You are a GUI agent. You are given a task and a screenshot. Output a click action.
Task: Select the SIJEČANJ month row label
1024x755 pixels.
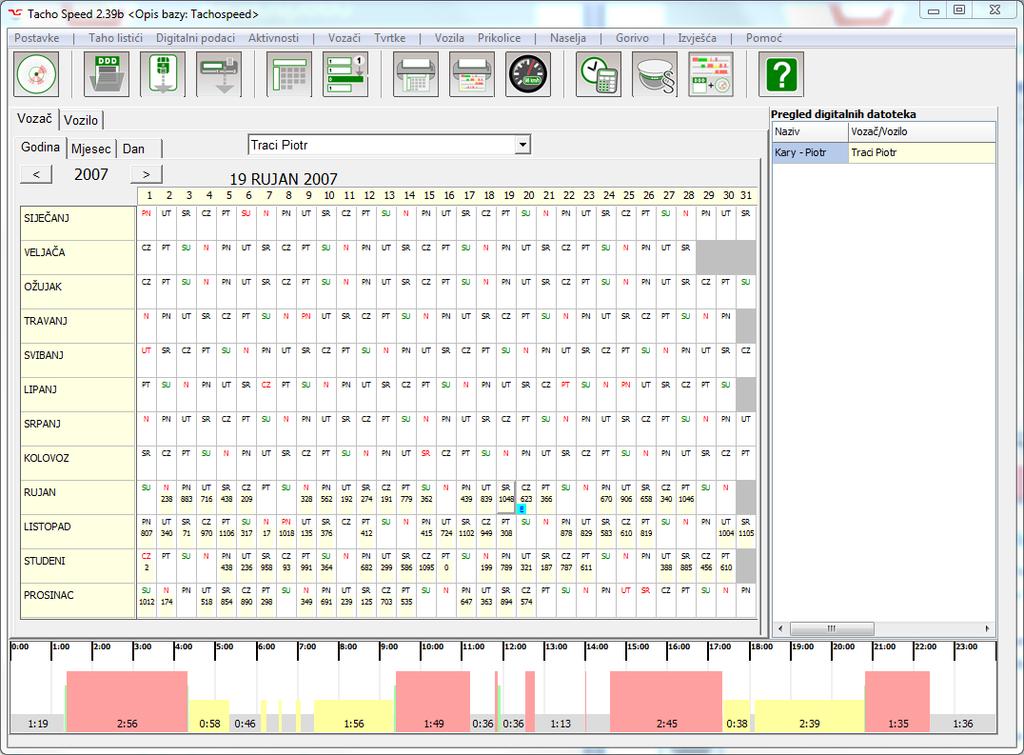point(78,223)
